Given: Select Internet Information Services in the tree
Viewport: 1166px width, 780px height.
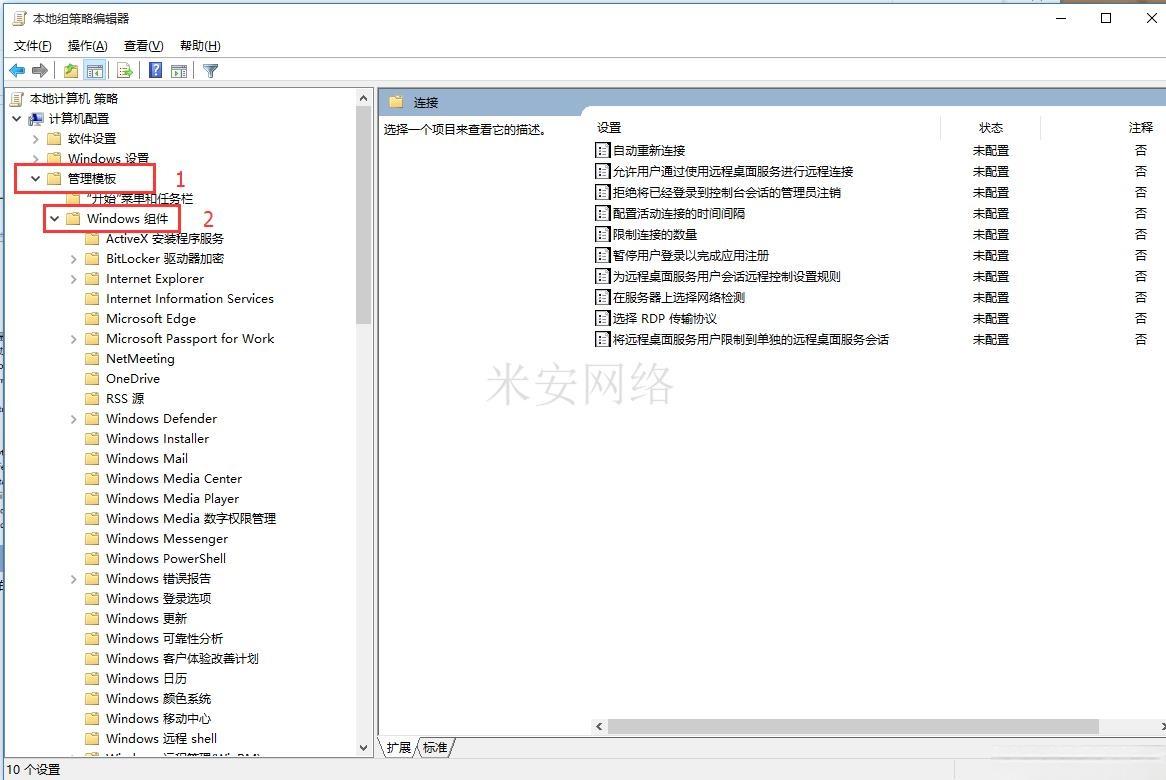Looking at the screenshot, I should click(190, 299).
